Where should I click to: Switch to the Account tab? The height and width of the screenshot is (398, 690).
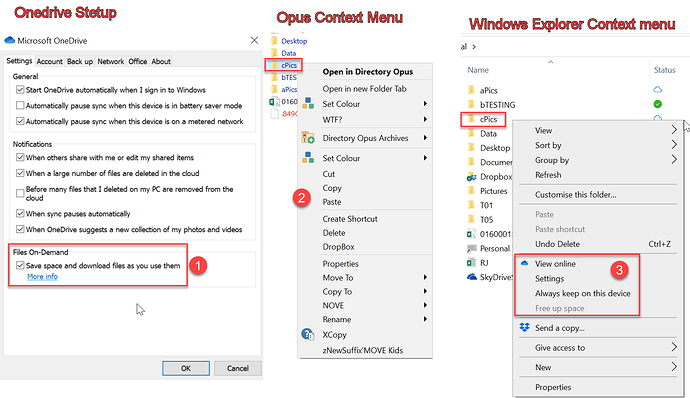click(x=50, y=62)
